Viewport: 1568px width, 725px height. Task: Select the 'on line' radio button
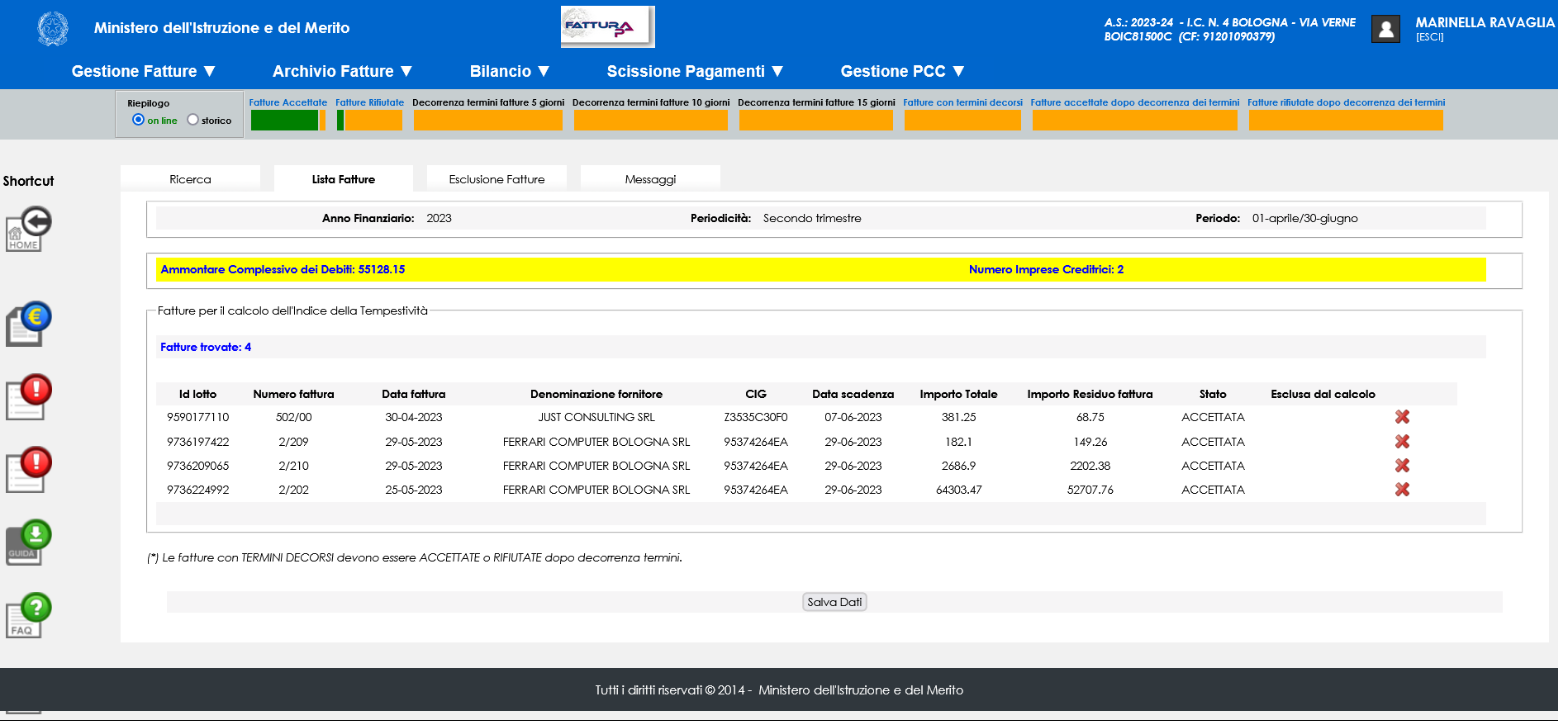(x=139, y=120)
